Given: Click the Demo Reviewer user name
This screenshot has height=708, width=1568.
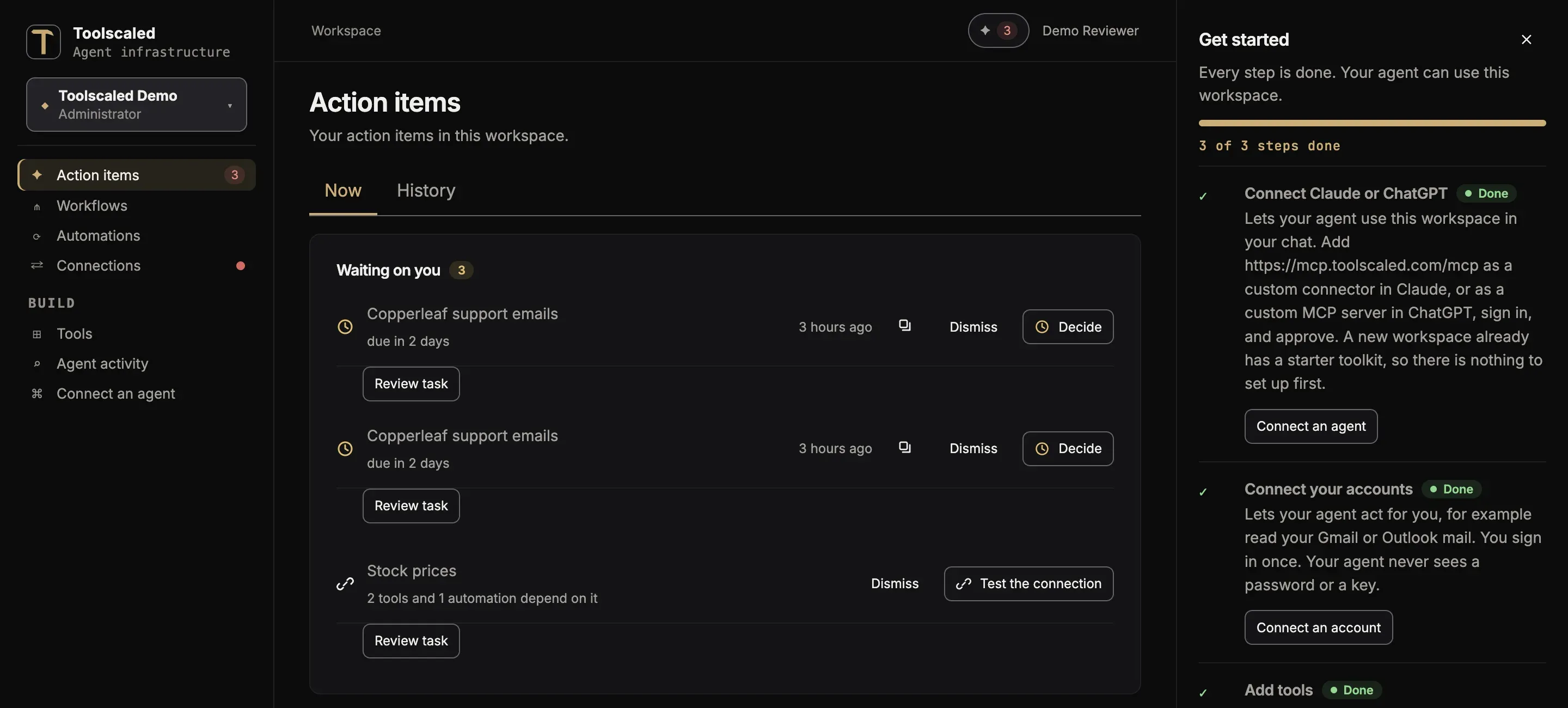Looking at the screenshot, I should coord(1090,30).
